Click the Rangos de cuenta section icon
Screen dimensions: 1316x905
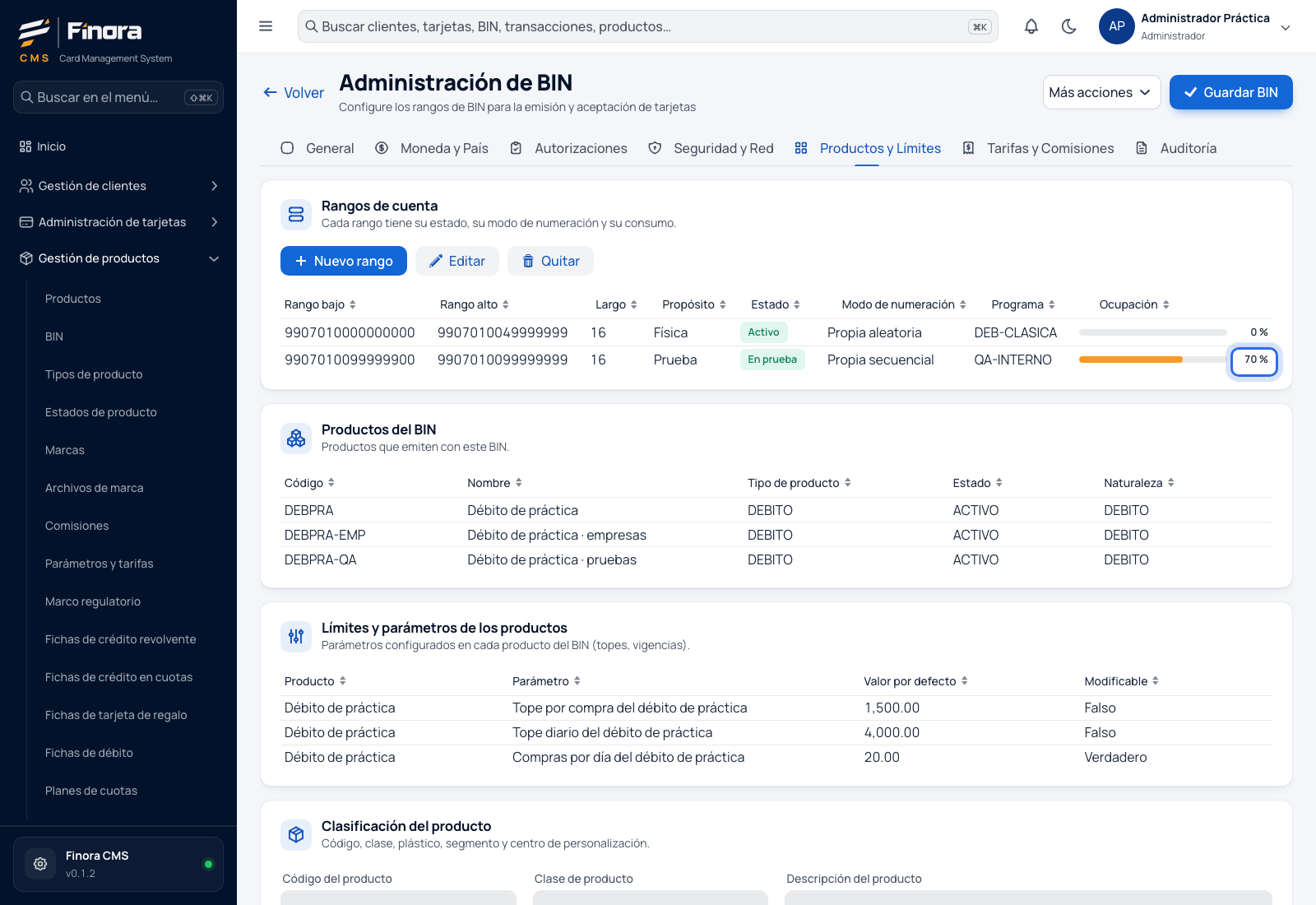(296, 215)
